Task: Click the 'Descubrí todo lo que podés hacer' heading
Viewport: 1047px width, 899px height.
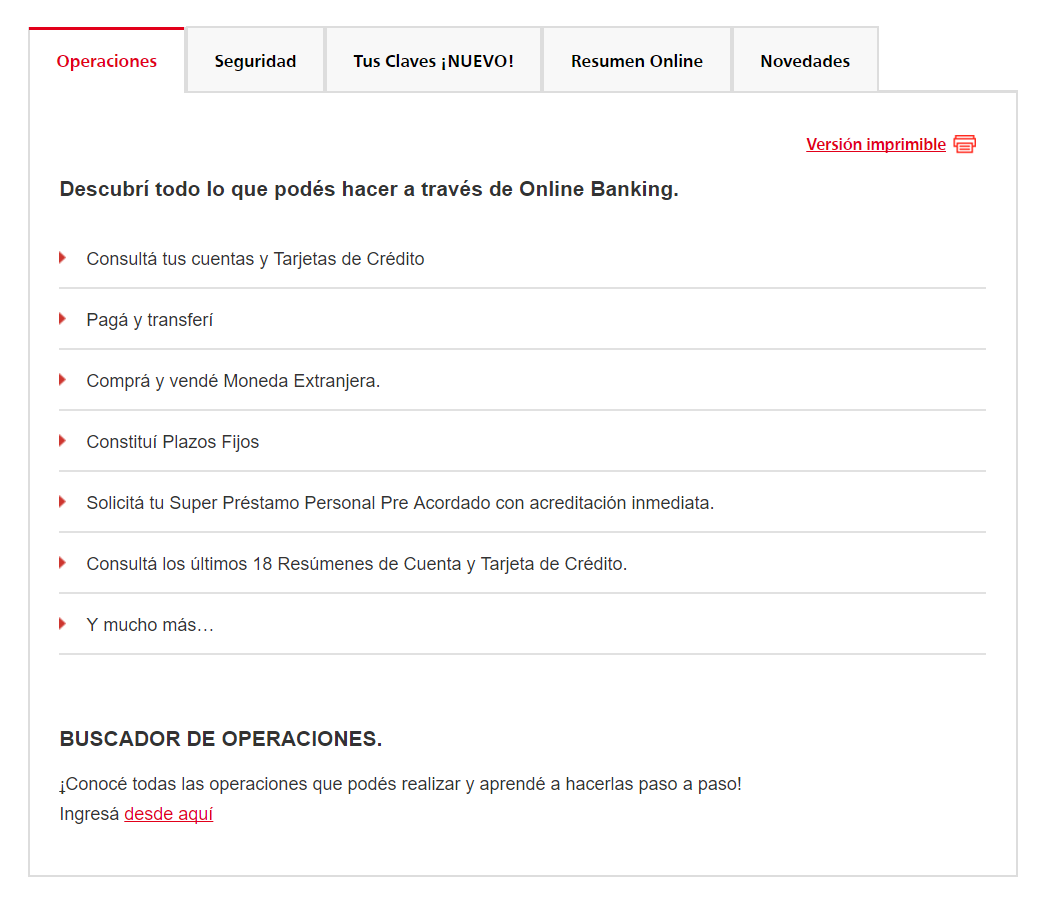Action: pyautogui.click(x=369, y=189)
